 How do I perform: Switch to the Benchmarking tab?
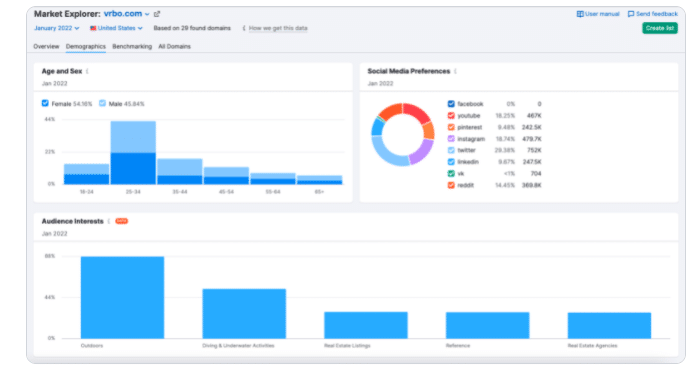pos(132,46)
